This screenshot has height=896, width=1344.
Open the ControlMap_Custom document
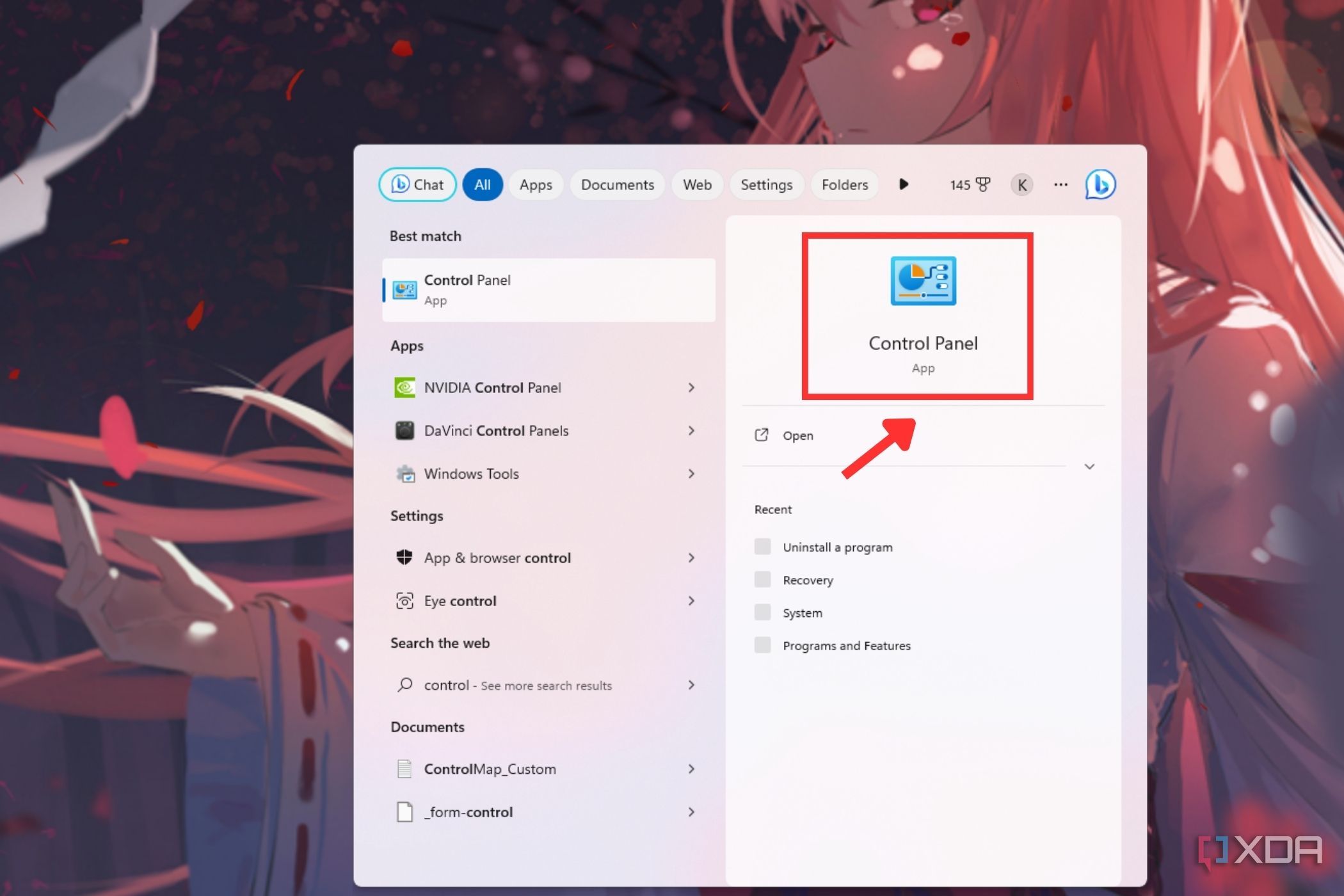coord(490,769)
